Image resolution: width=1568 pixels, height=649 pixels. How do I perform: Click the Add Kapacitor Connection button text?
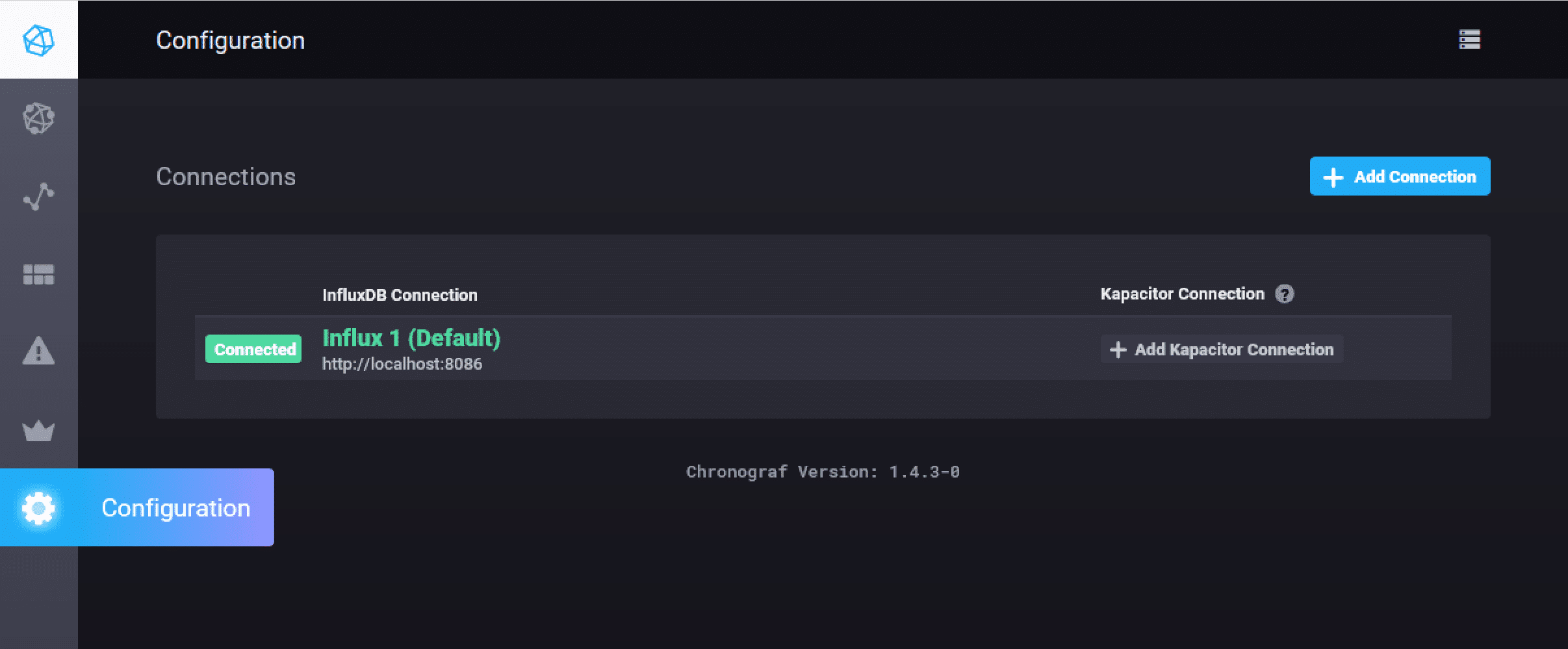point(1233,350)
